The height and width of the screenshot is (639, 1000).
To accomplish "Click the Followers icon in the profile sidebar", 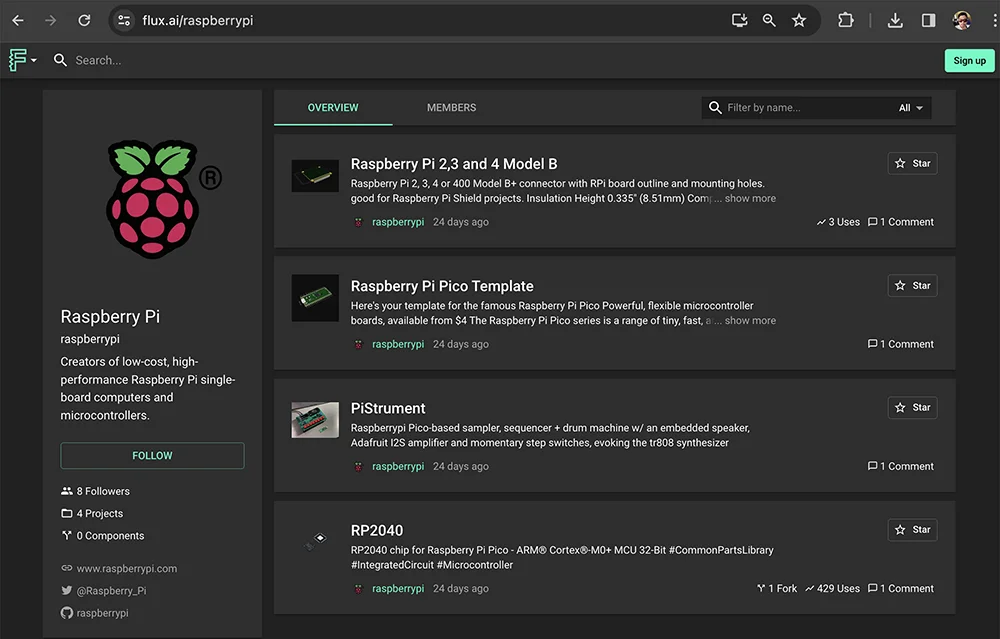I will click(67, 491).
